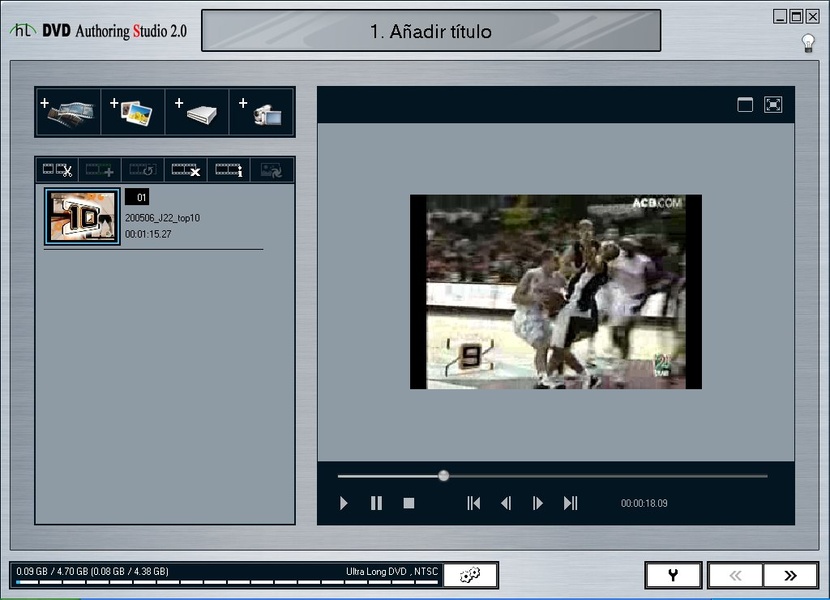830x600 pixels.
Task: Select the 200506_J22_top10 clip thumbnail
Action: click(82, 216)
